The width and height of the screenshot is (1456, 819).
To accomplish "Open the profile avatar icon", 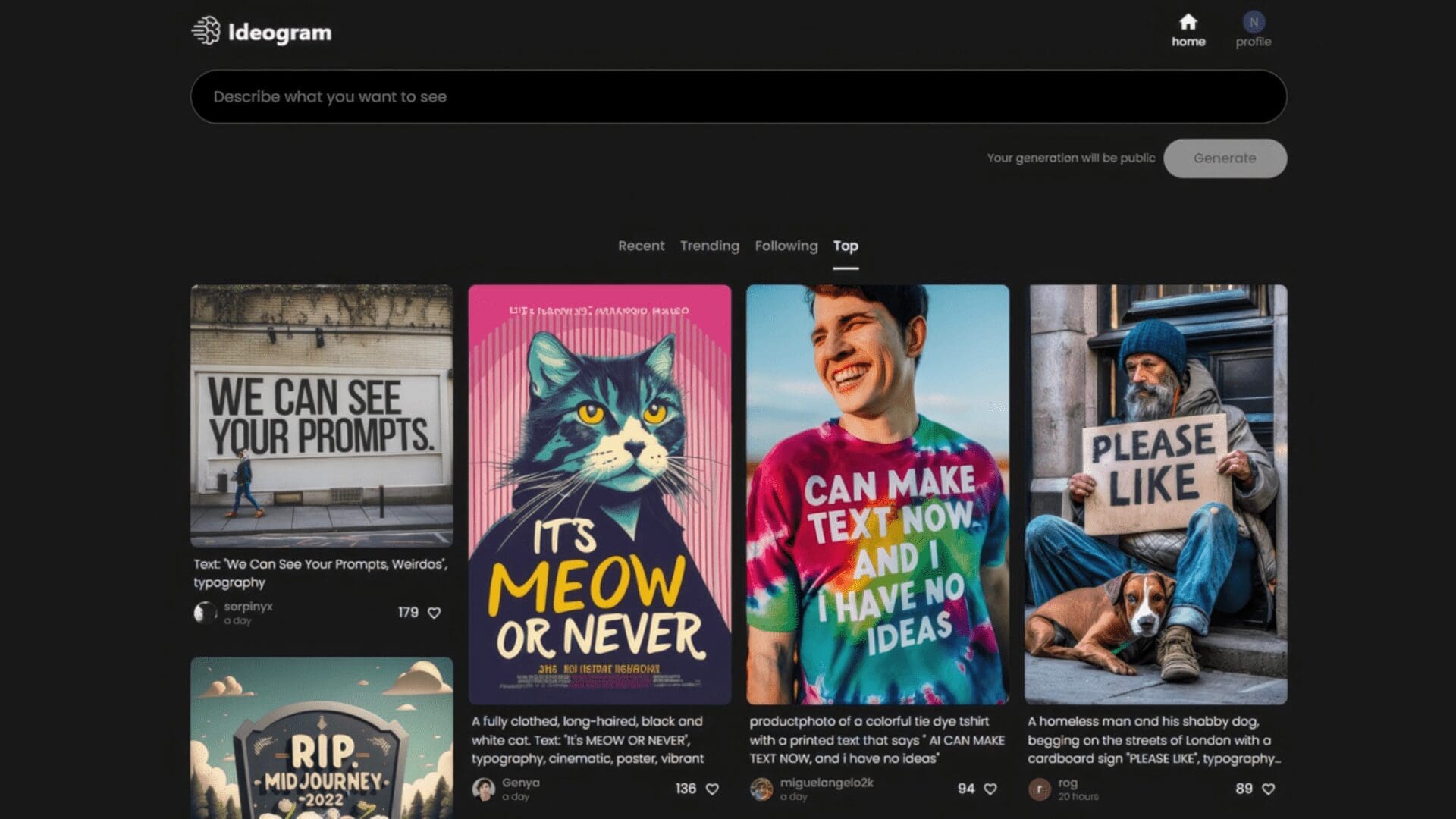I will [1253, 22].
